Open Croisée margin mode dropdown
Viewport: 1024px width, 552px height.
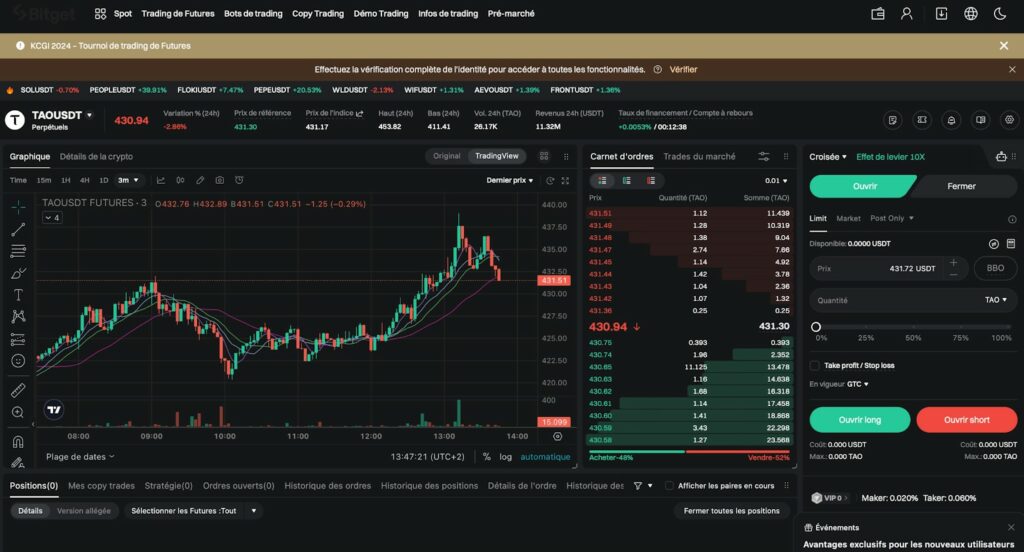(x=827, y=157)
